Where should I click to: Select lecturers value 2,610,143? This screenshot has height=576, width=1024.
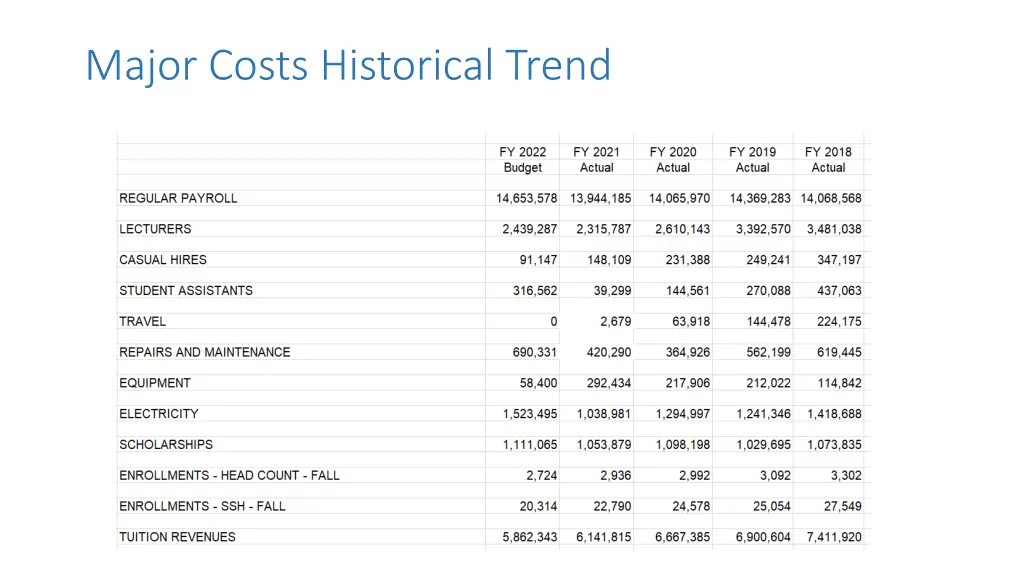682,229
